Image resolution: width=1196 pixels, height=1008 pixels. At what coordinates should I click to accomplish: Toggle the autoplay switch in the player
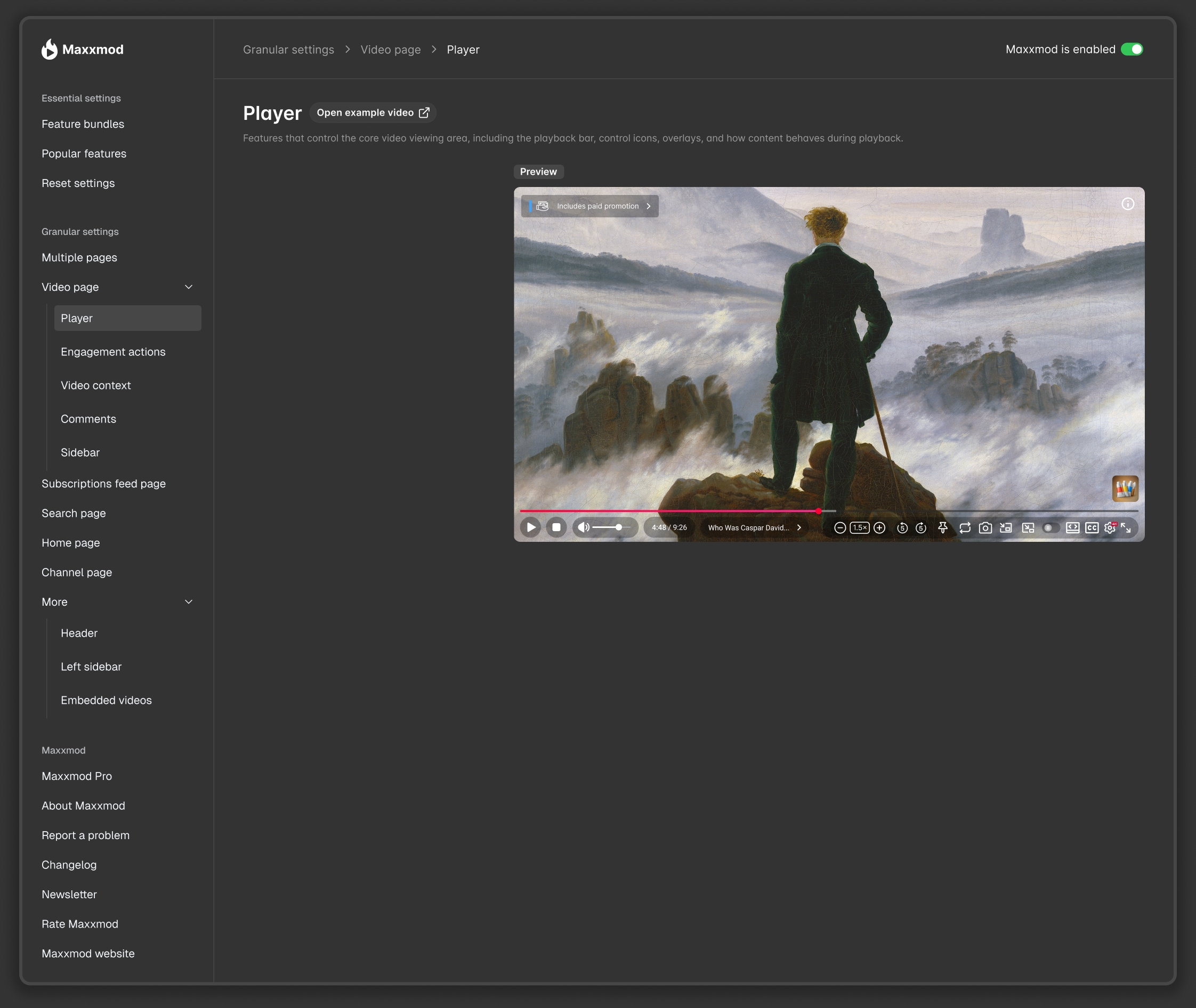(x=1051, y=528)
